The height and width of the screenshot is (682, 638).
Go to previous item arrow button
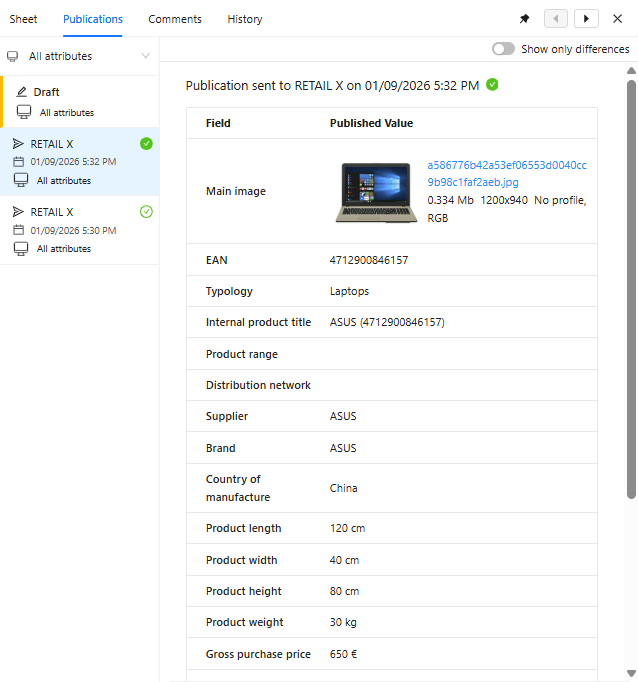pos(556,19)
